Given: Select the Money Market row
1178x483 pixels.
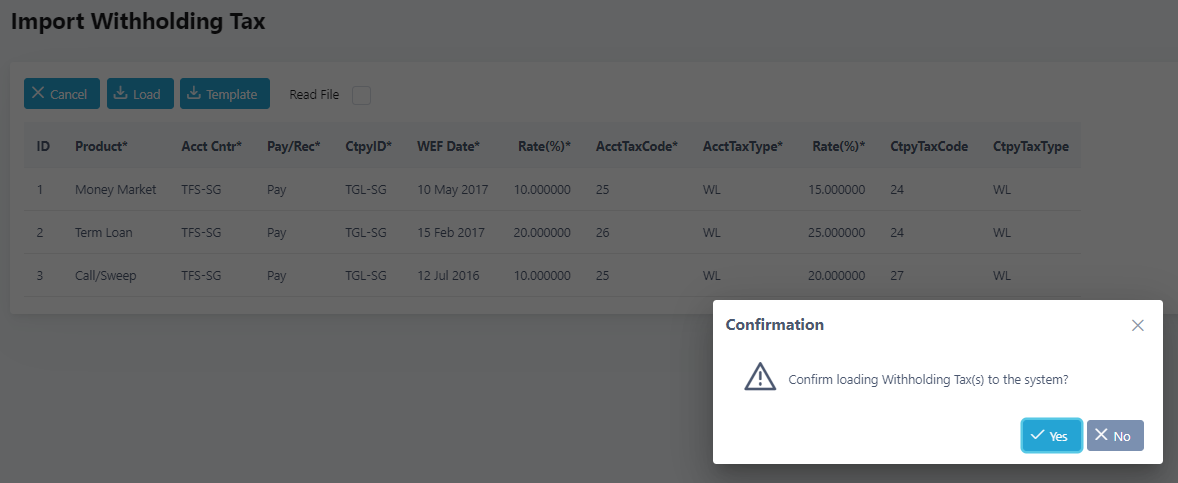Looking at the screenshot, I should click(552, 190).
